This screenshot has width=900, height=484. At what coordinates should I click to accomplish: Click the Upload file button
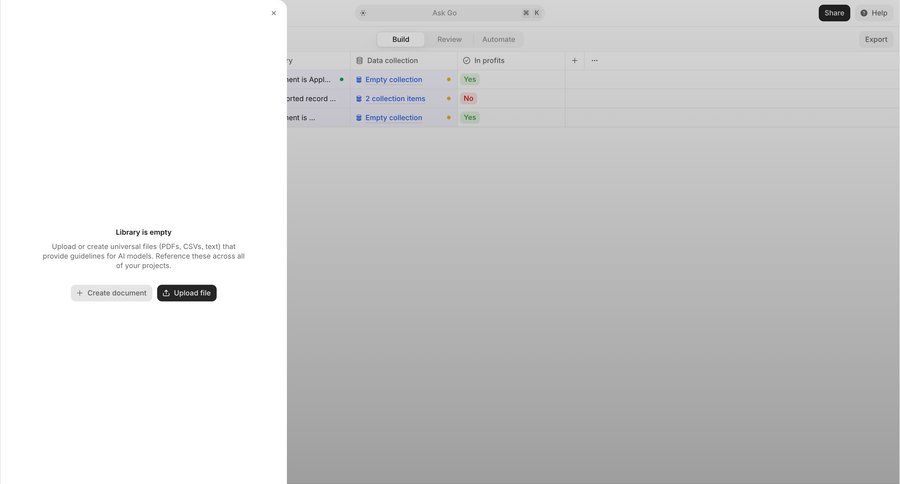[x=187, y=293]
